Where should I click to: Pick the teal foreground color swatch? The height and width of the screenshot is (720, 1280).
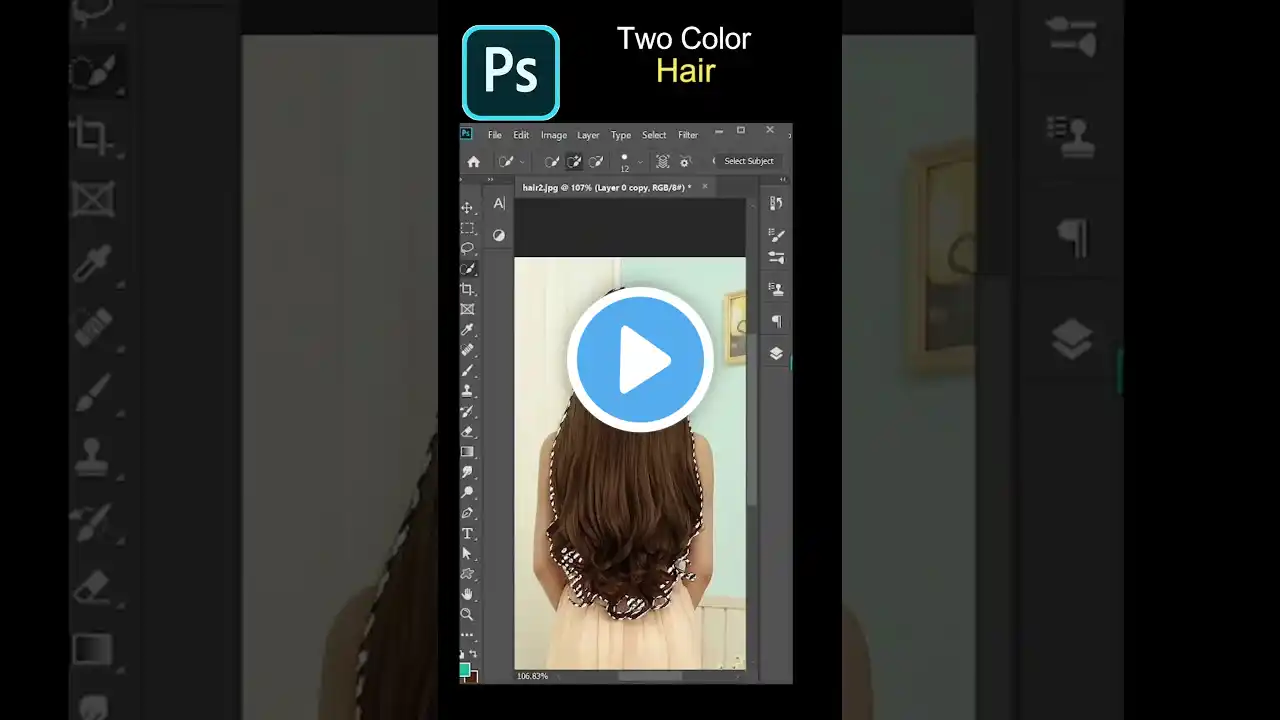click(x=464, y=669)
